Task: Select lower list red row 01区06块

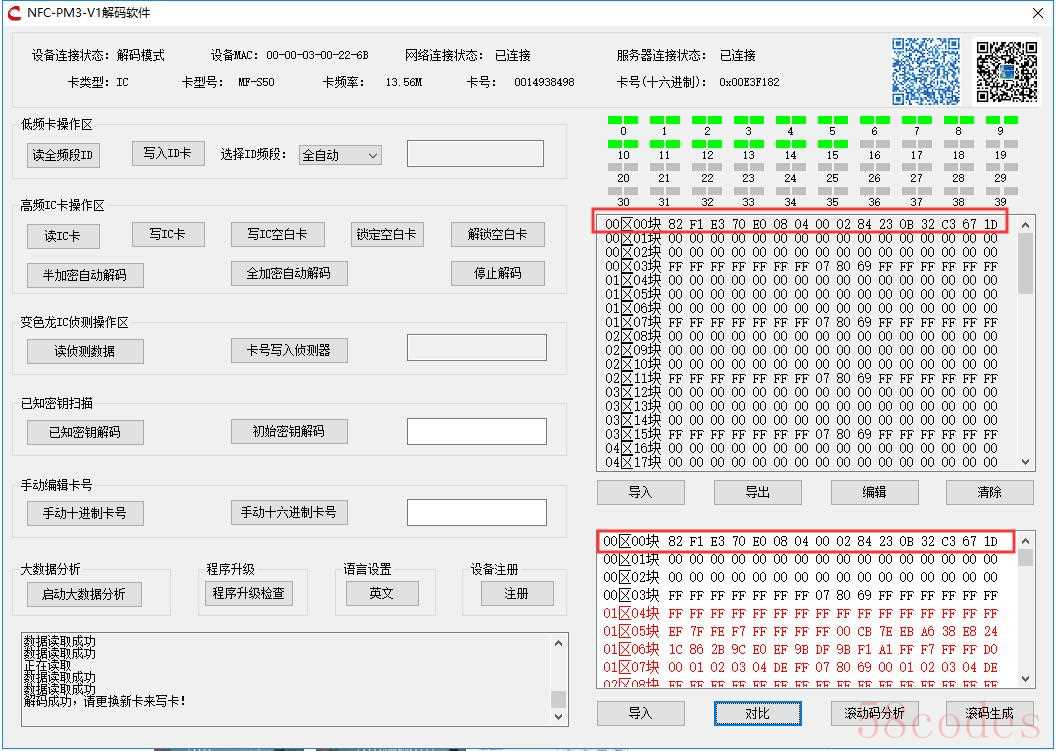Action: point(801,649)
